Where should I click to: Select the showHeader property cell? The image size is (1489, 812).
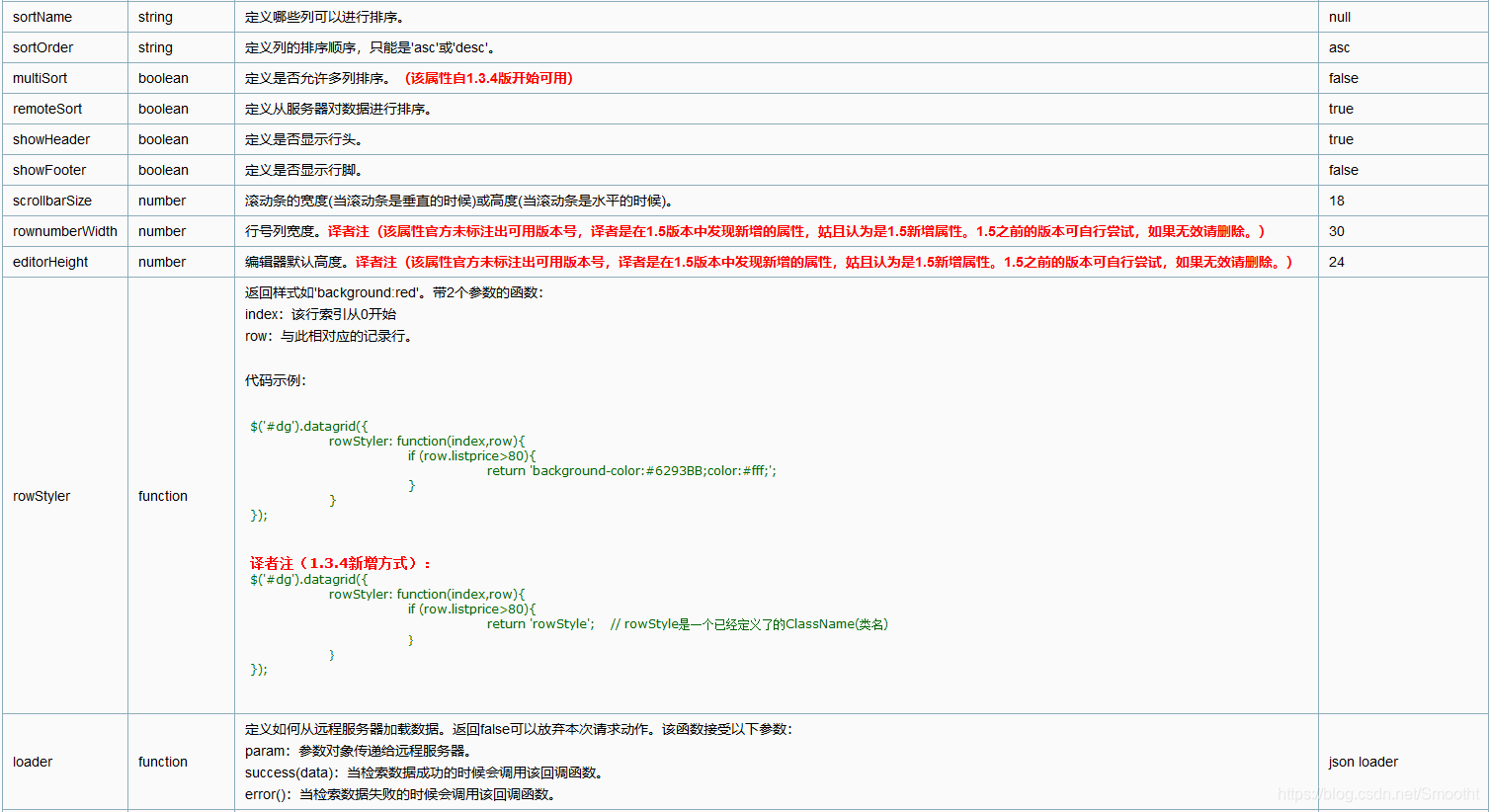[65, 139]
